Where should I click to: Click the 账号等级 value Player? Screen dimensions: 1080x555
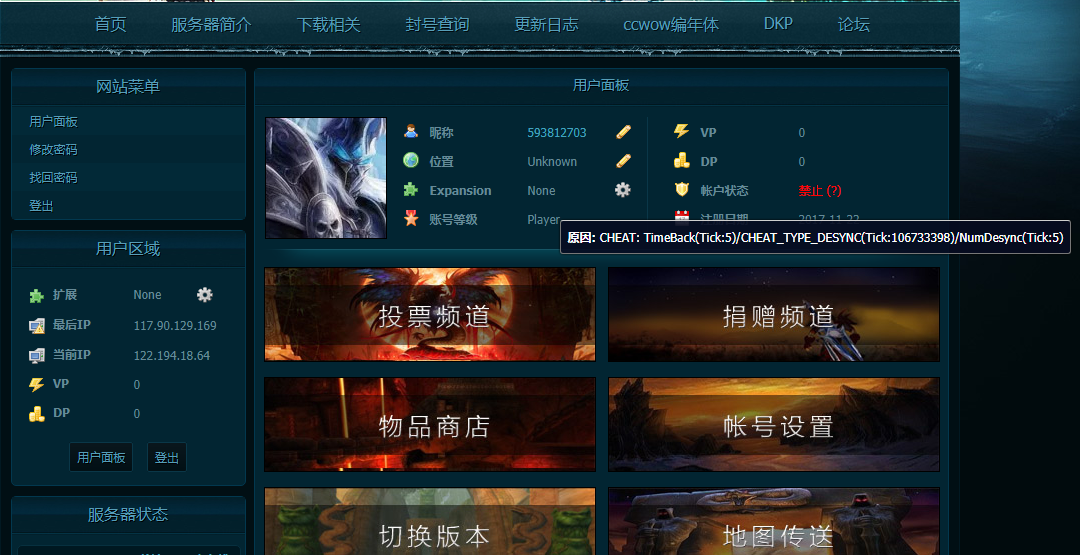click(543, 220)
